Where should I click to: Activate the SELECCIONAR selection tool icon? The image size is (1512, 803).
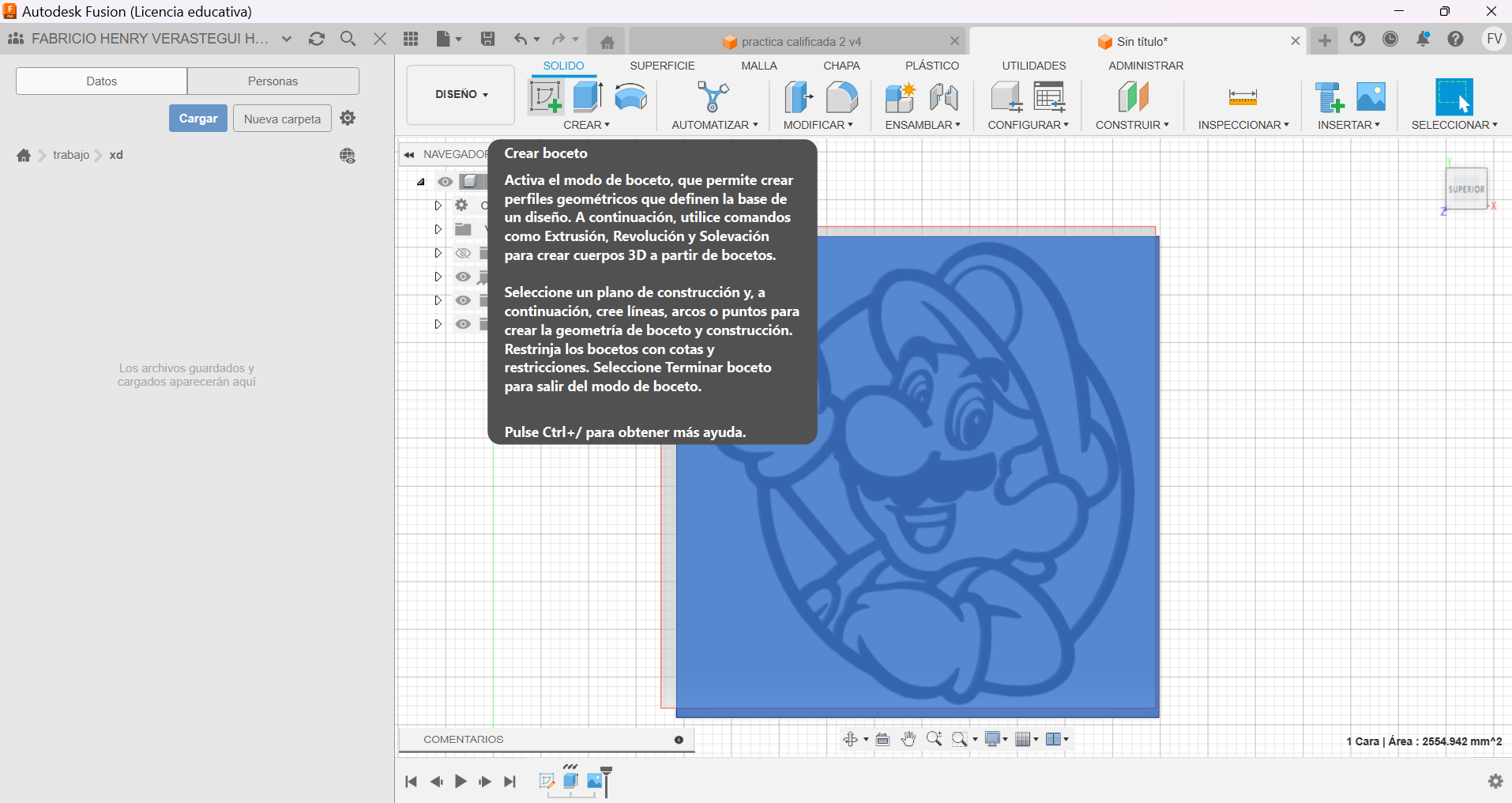click(x=1454, y=97)
